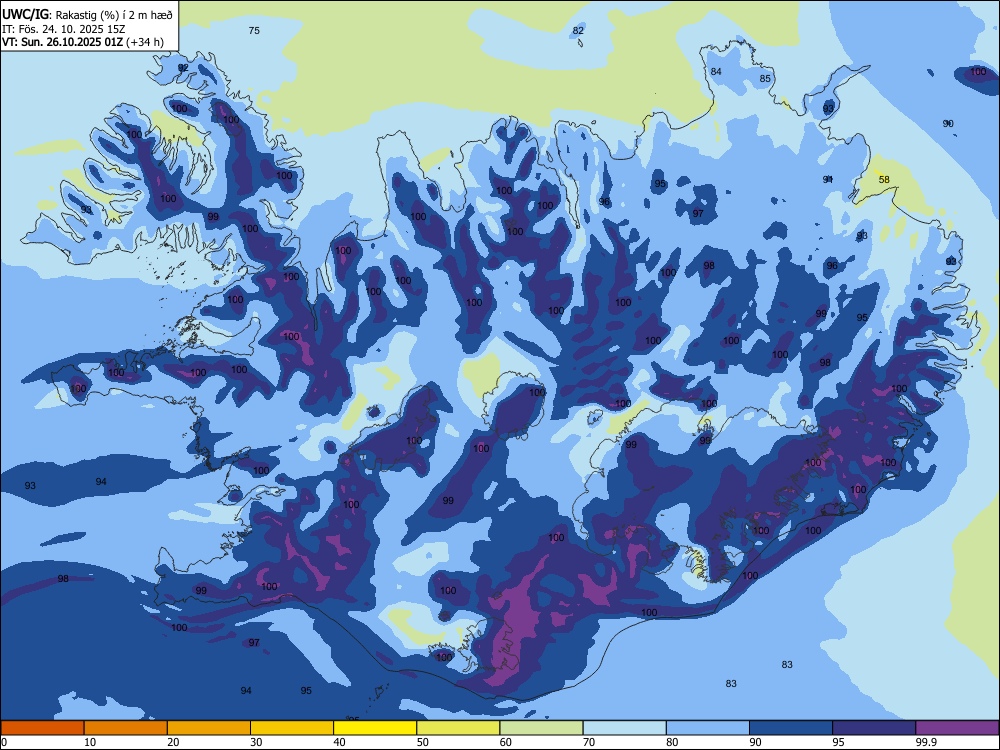The image size is (1000, 750).
Task: Click the humidity value 90 on the map
Action: click(x=948, y=124)
